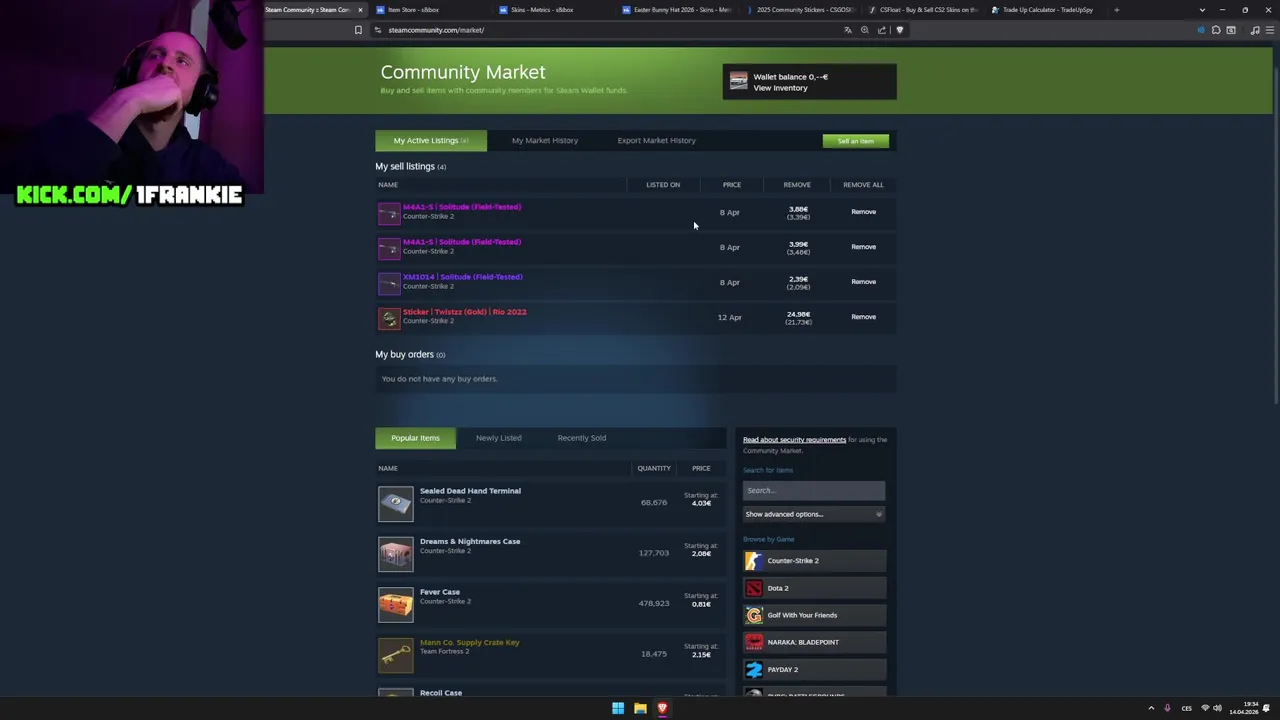Click the Brave browser taskbar icon
1280x720 pixels.
(662, 708)
